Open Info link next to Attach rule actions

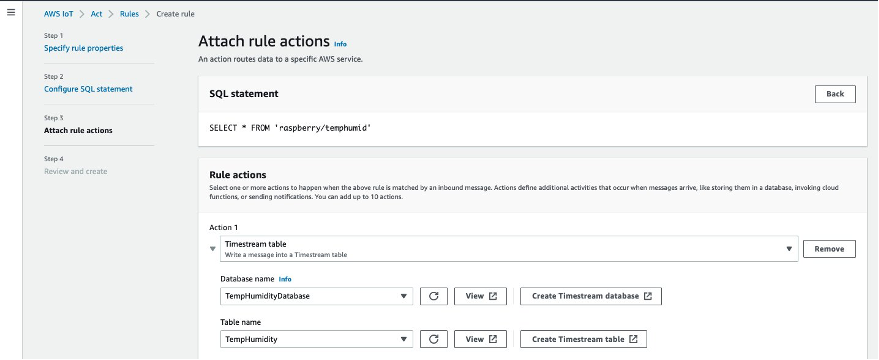(x=340, y=44)
